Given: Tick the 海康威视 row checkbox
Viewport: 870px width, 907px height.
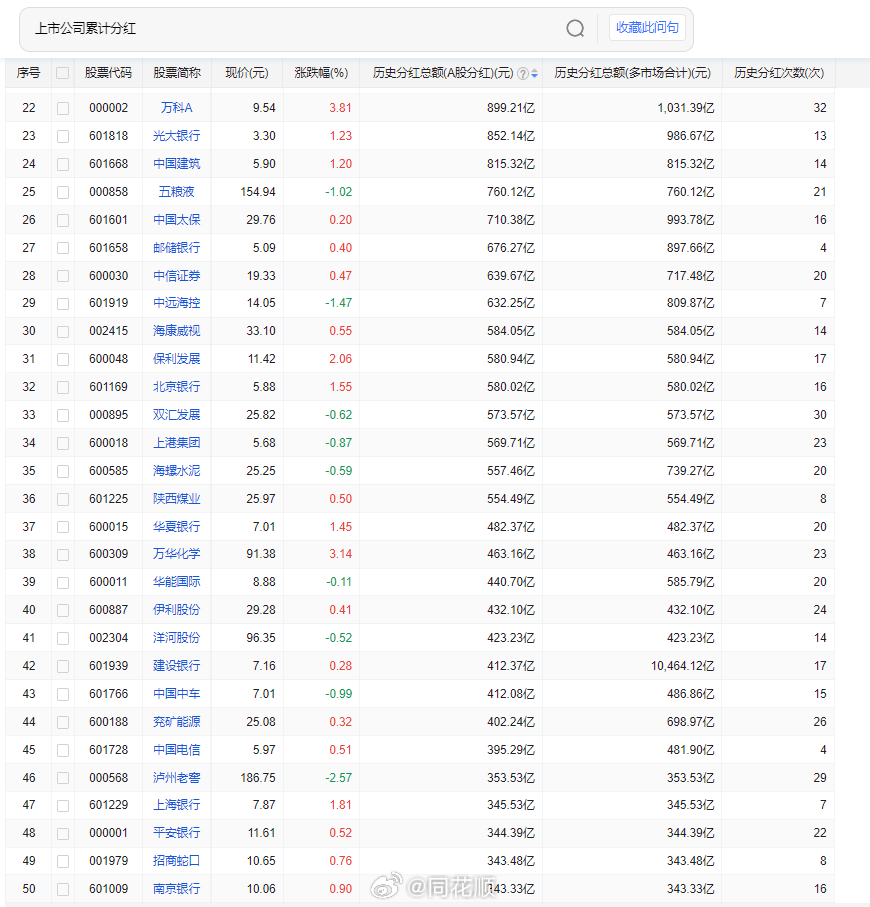Looking at the screenshot, I should [63, 331].
